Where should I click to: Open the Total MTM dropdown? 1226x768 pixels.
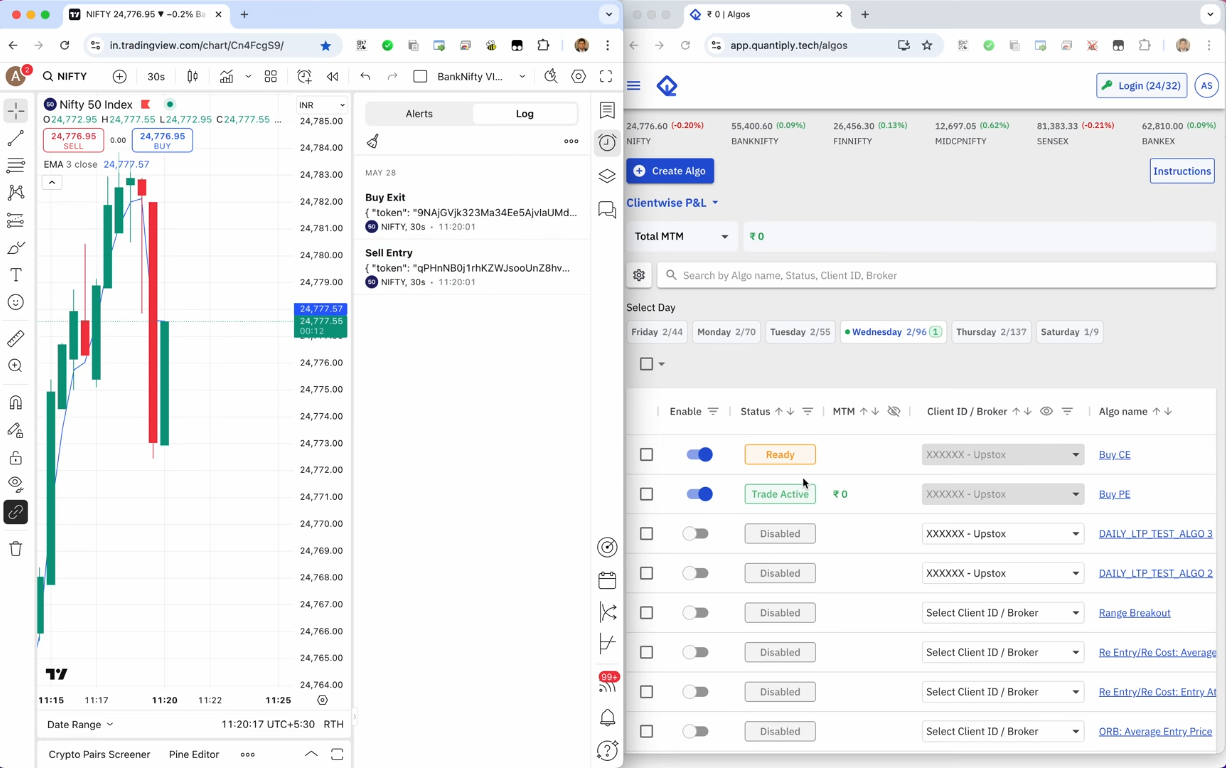(x=682, y=237)
